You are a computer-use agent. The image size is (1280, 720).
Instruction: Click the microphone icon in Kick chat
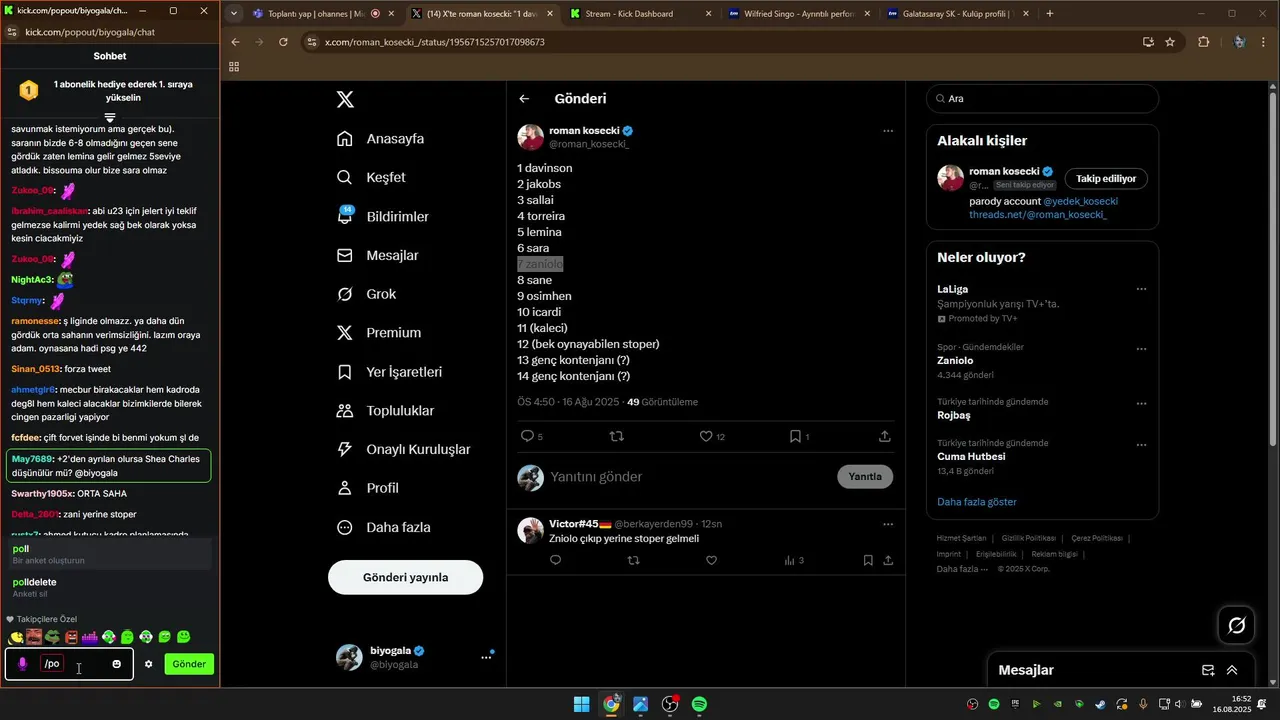click(23, 664)
